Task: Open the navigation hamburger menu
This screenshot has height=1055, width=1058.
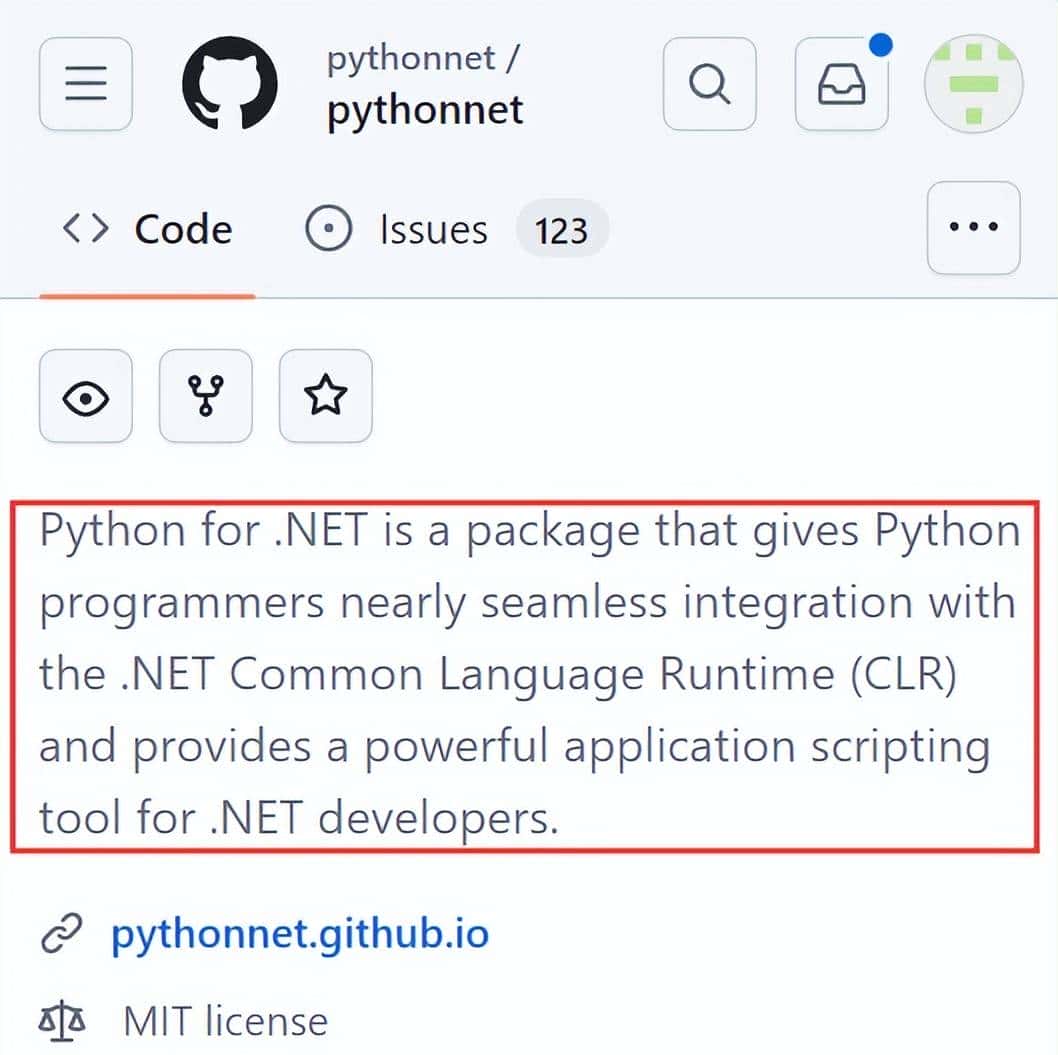Action: click(85, 84)
